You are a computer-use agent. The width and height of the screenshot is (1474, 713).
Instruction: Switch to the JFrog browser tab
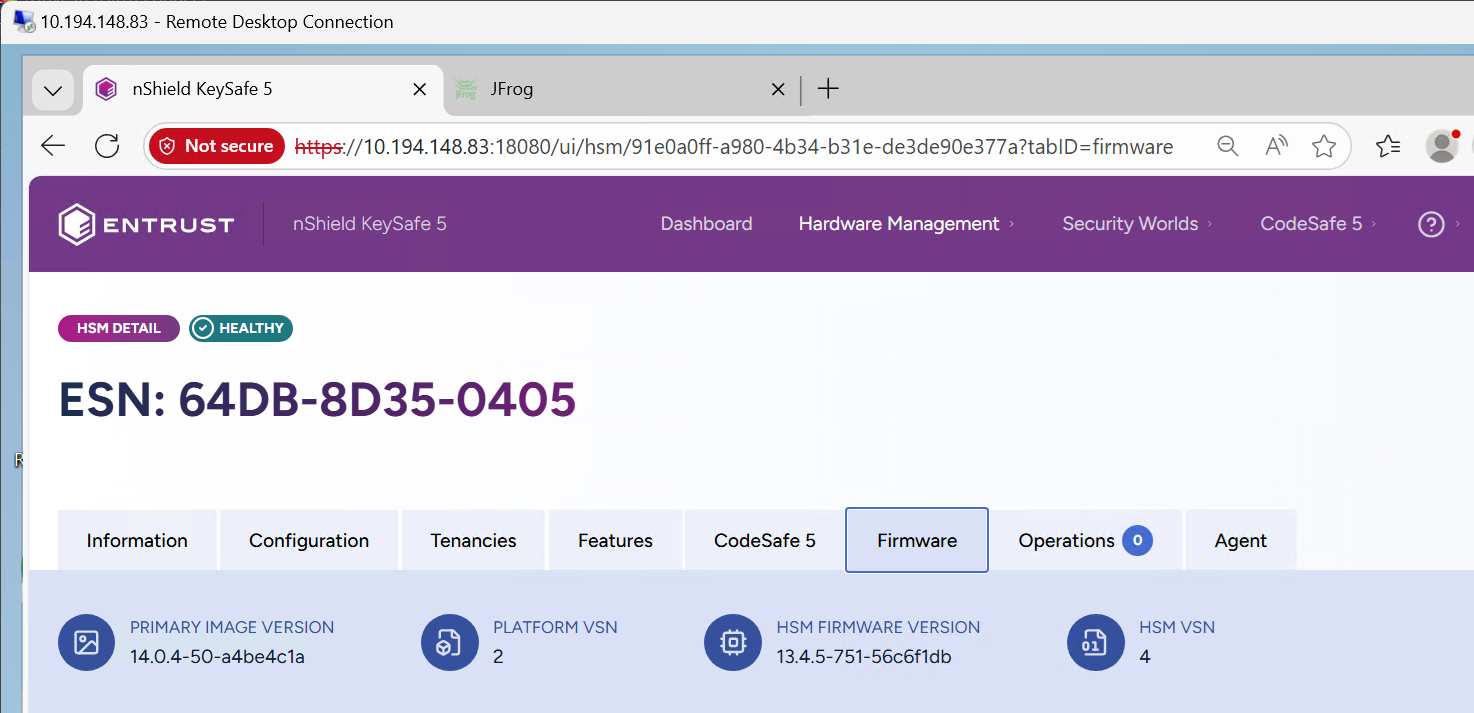tap(600, 89)
